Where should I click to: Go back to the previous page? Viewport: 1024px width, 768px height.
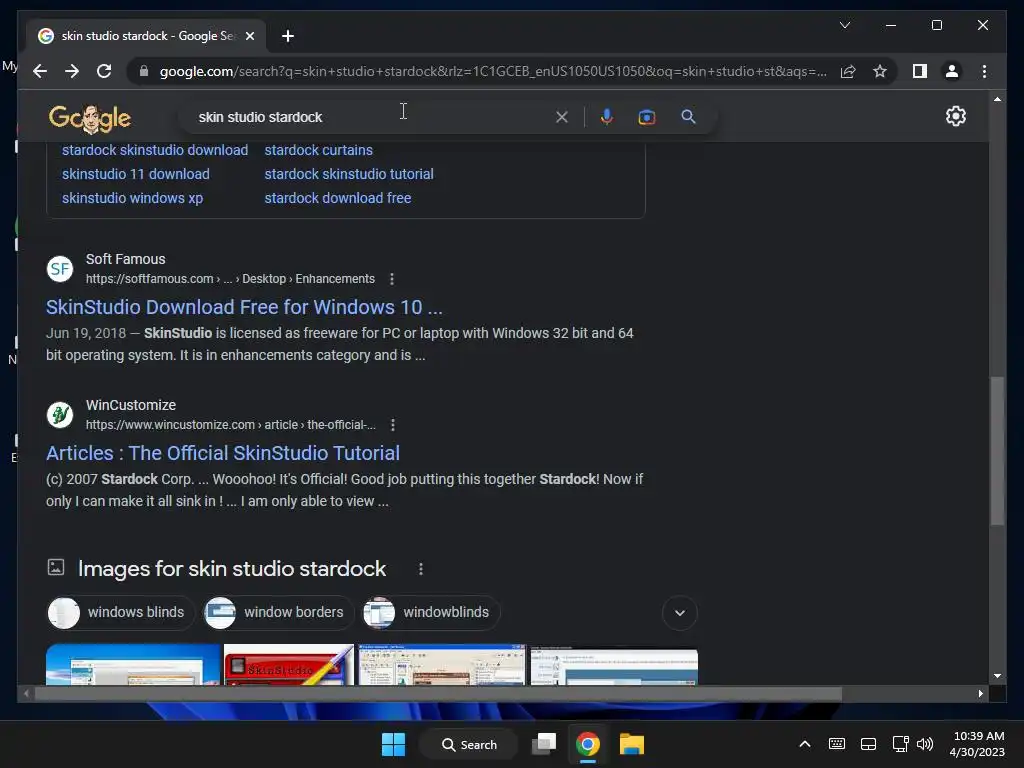(40, 71)
